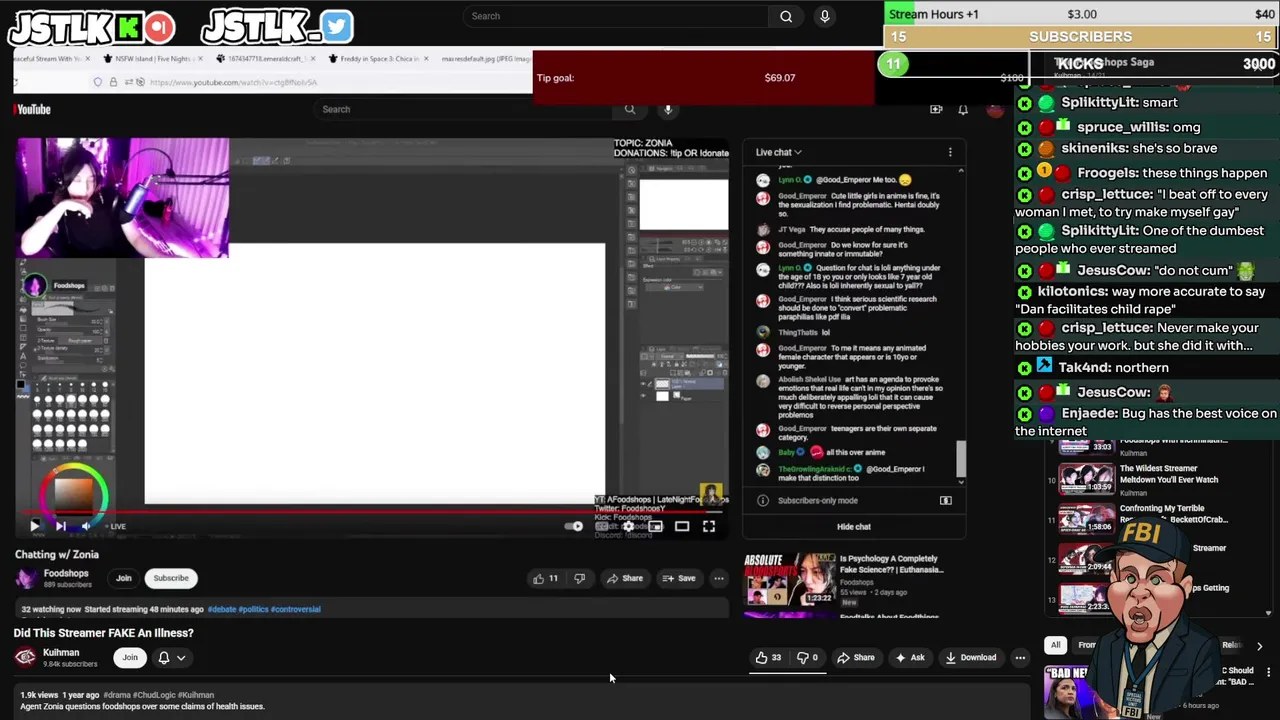This screenshot has width=1280, height=720.
Task: Download the Kuihman video
Action: pyautogui.click(x=971, y=657)
